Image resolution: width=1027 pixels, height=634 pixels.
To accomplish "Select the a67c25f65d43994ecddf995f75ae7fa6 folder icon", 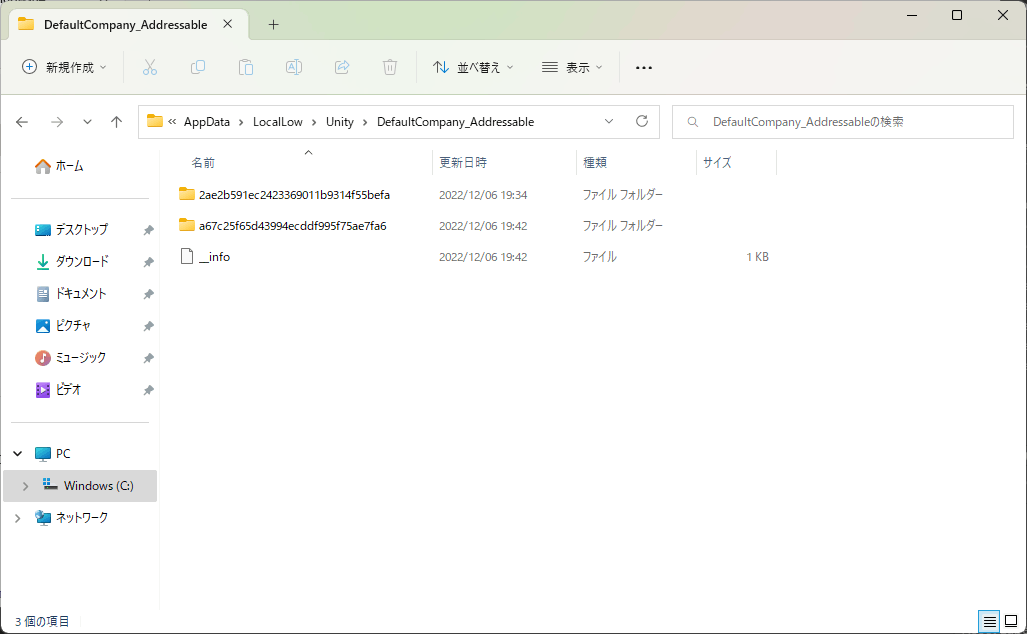I will point(187,225).
